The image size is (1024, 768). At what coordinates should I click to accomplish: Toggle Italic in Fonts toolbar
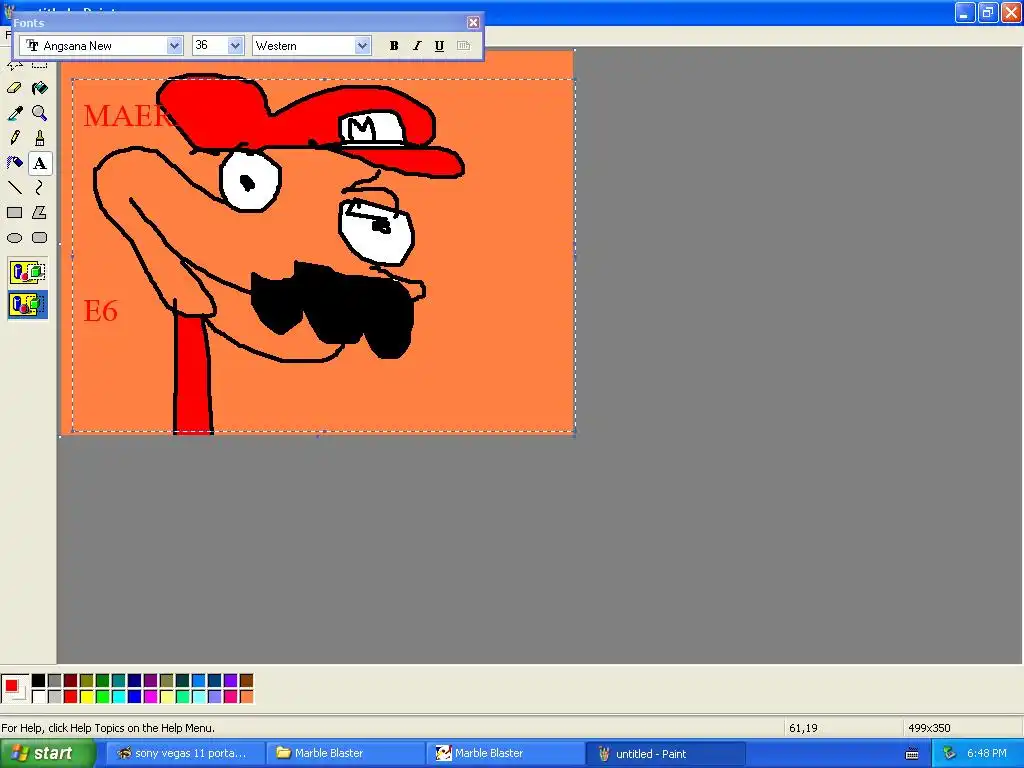tap(417, 46)
